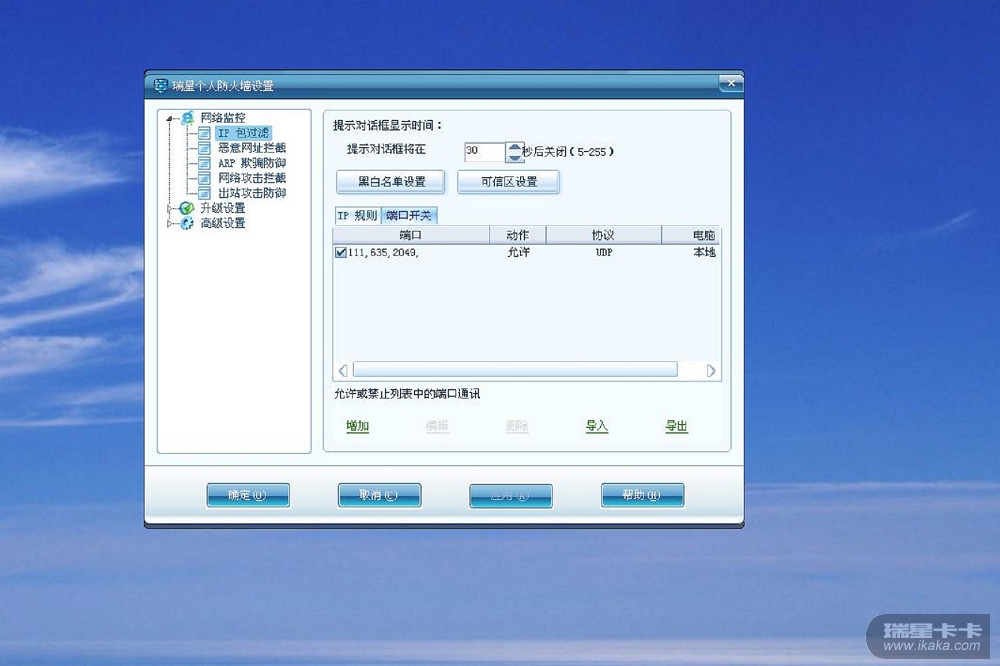Collapse the 网络监控 tree node
Viewport: 1000px width, 666px height.
click(170, 119)
